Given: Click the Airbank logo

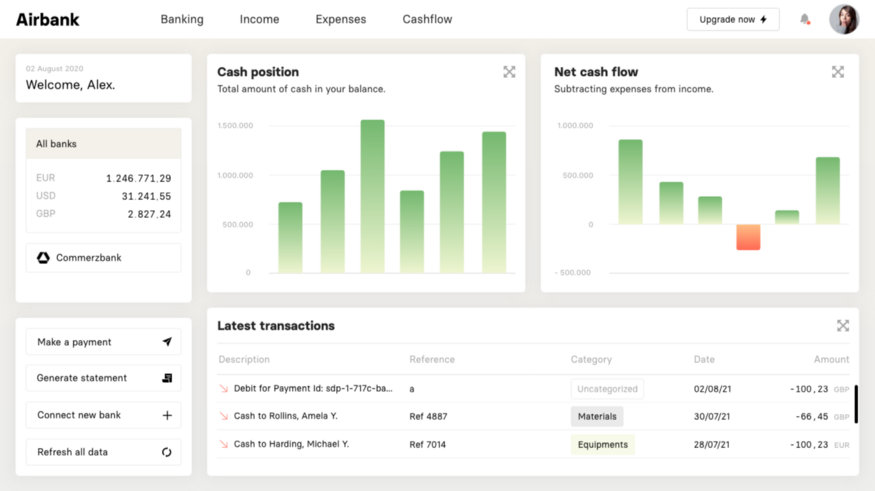Looking at the screenshot, I should tap(47, 20).
